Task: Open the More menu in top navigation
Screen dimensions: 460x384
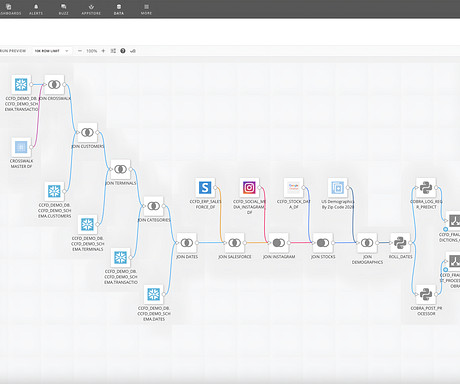Action: [146, 9]
